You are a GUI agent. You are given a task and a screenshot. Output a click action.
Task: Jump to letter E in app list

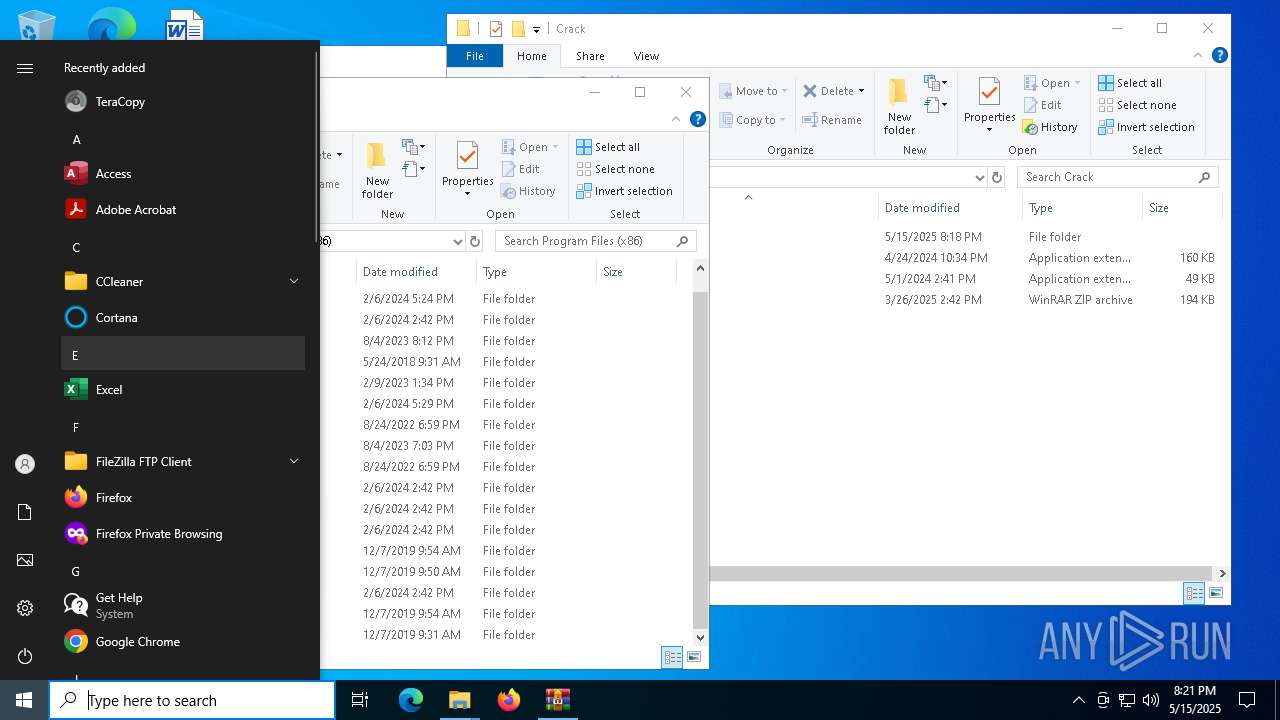[x=183, y=355]
